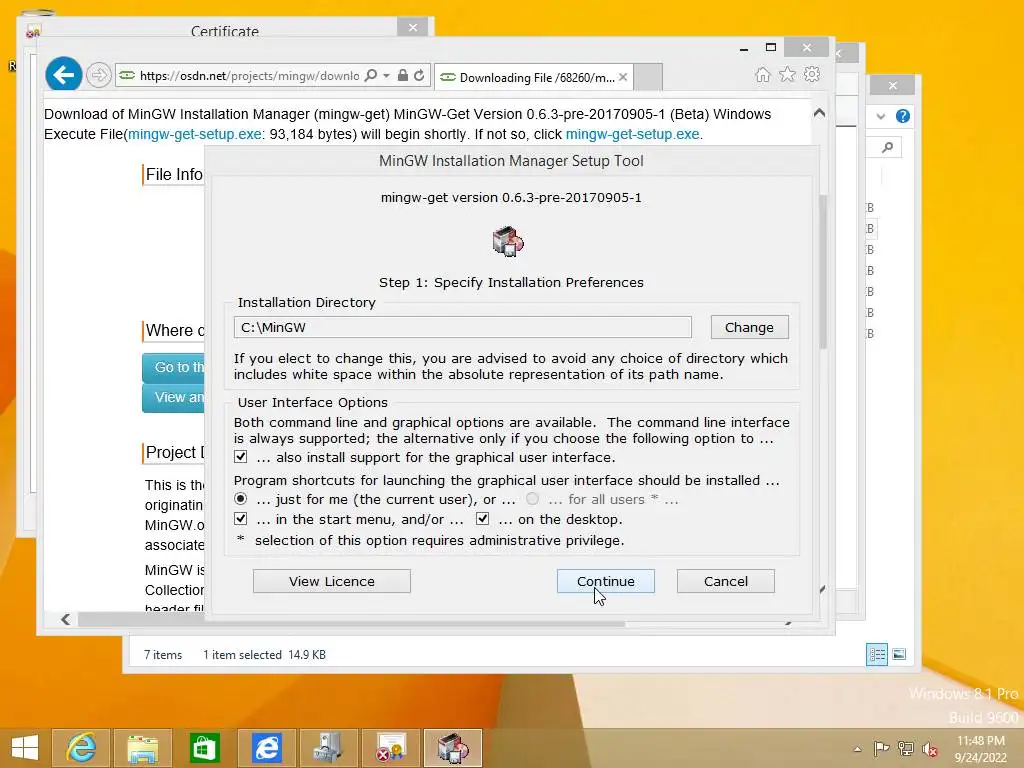Click the Continue button in setup tool
The height and width of the screenshot is (768, 1024).
tap(605, 581)
